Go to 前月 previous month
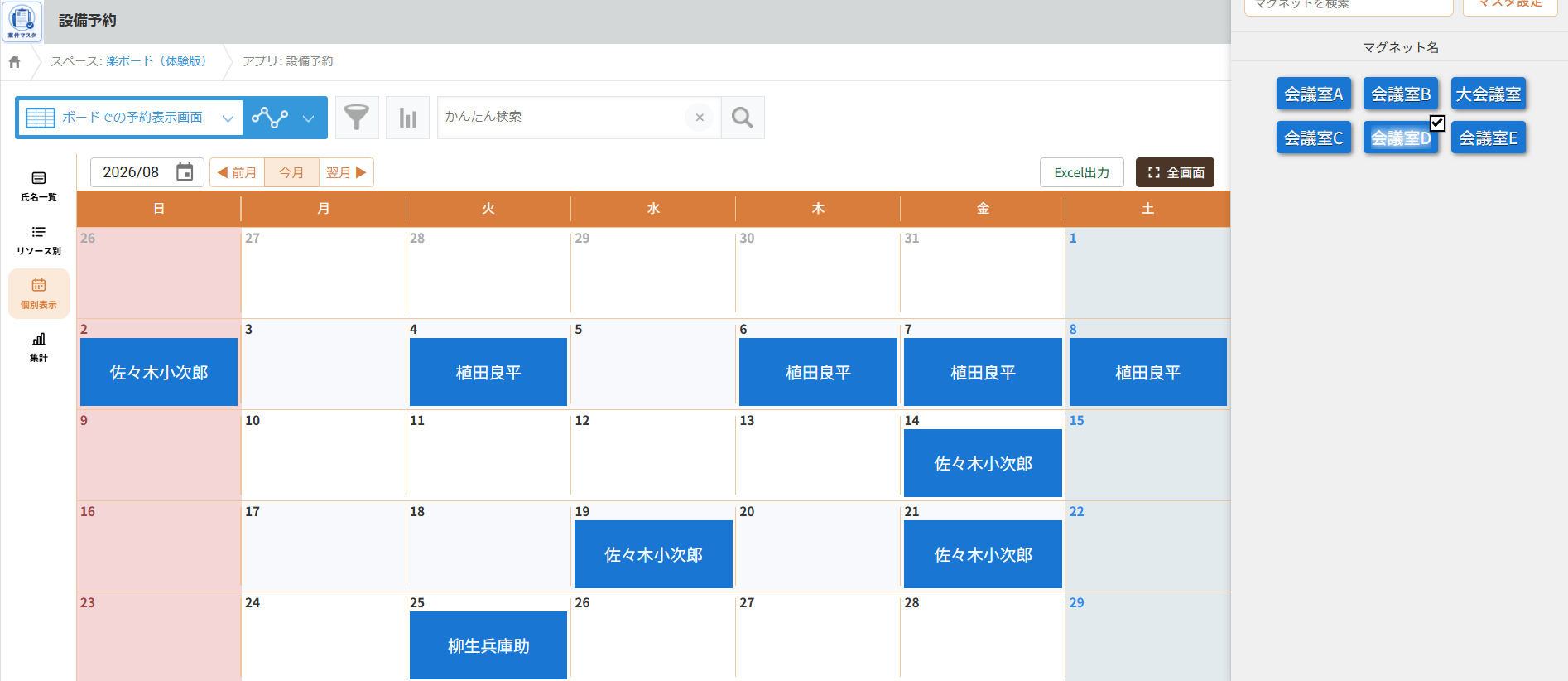 point(237,172)
